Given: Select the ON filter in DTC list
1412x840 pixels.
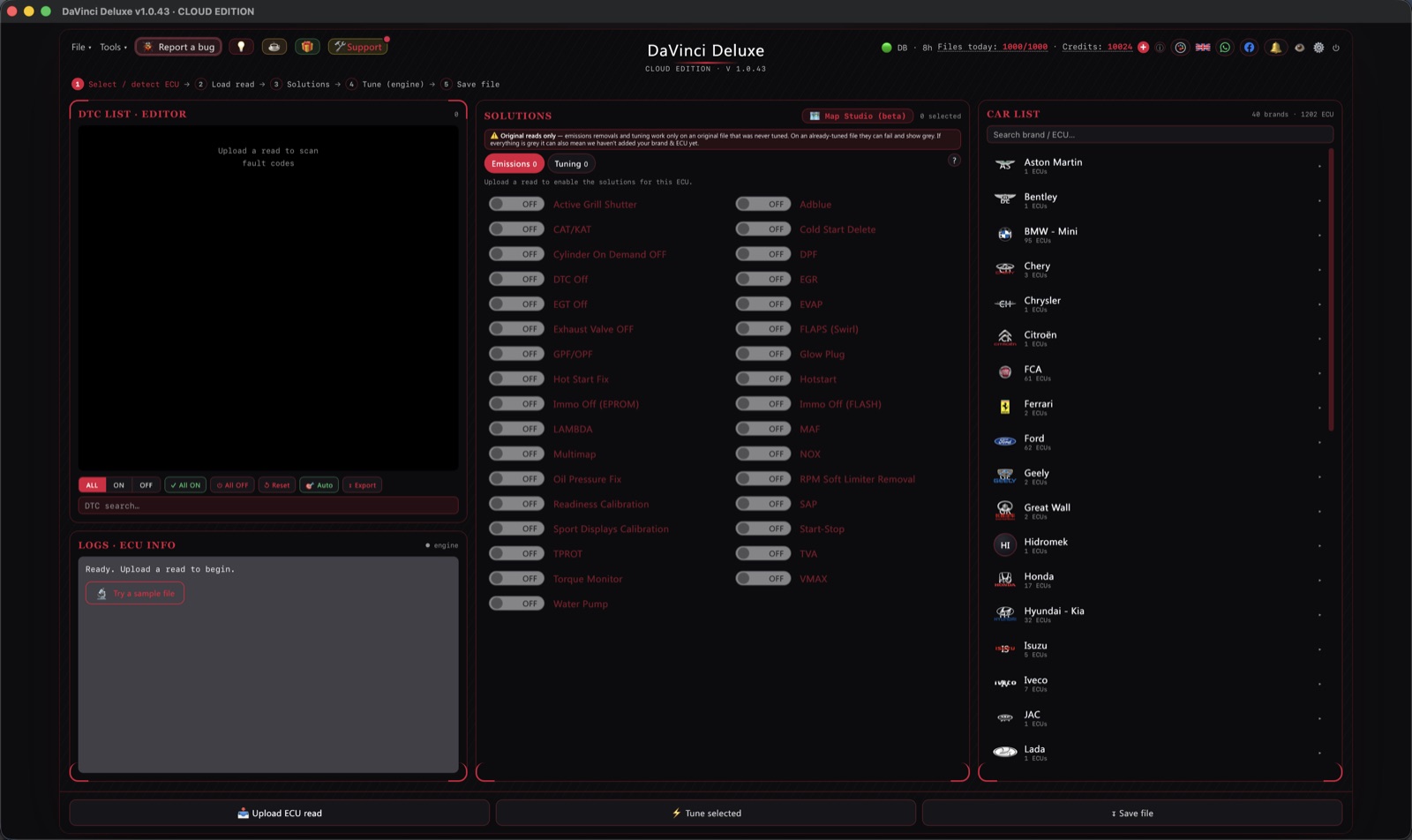Looking at the screenshot, I should [x=118, y=485].
